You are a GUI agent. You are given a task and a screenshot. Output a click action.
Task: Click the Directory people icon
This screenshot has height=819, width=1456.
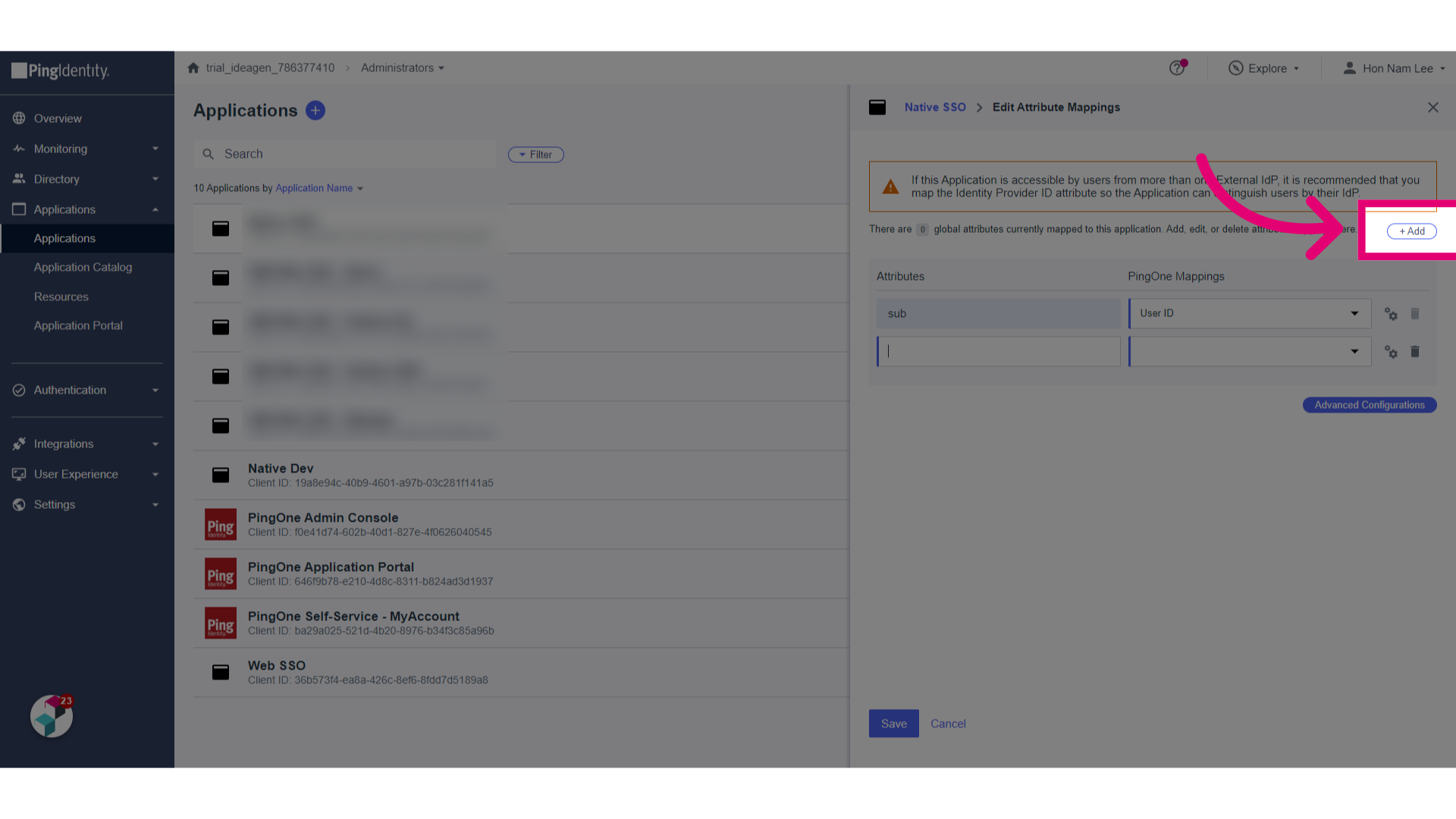(x=19, y=179)
